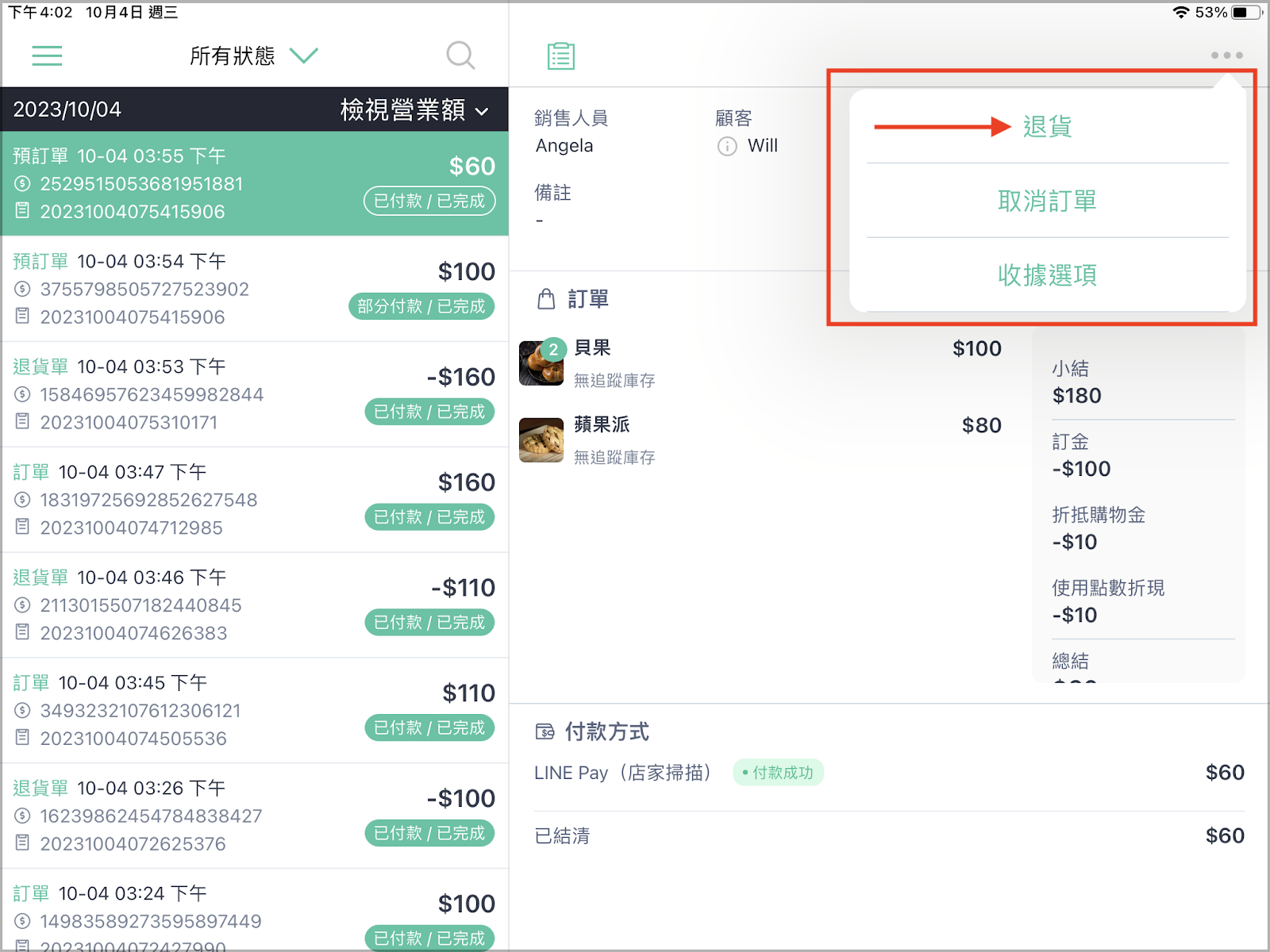Tap the Wi-Fi status icon
This screenshot has width=1270, height=952.
coord(1181,12)
